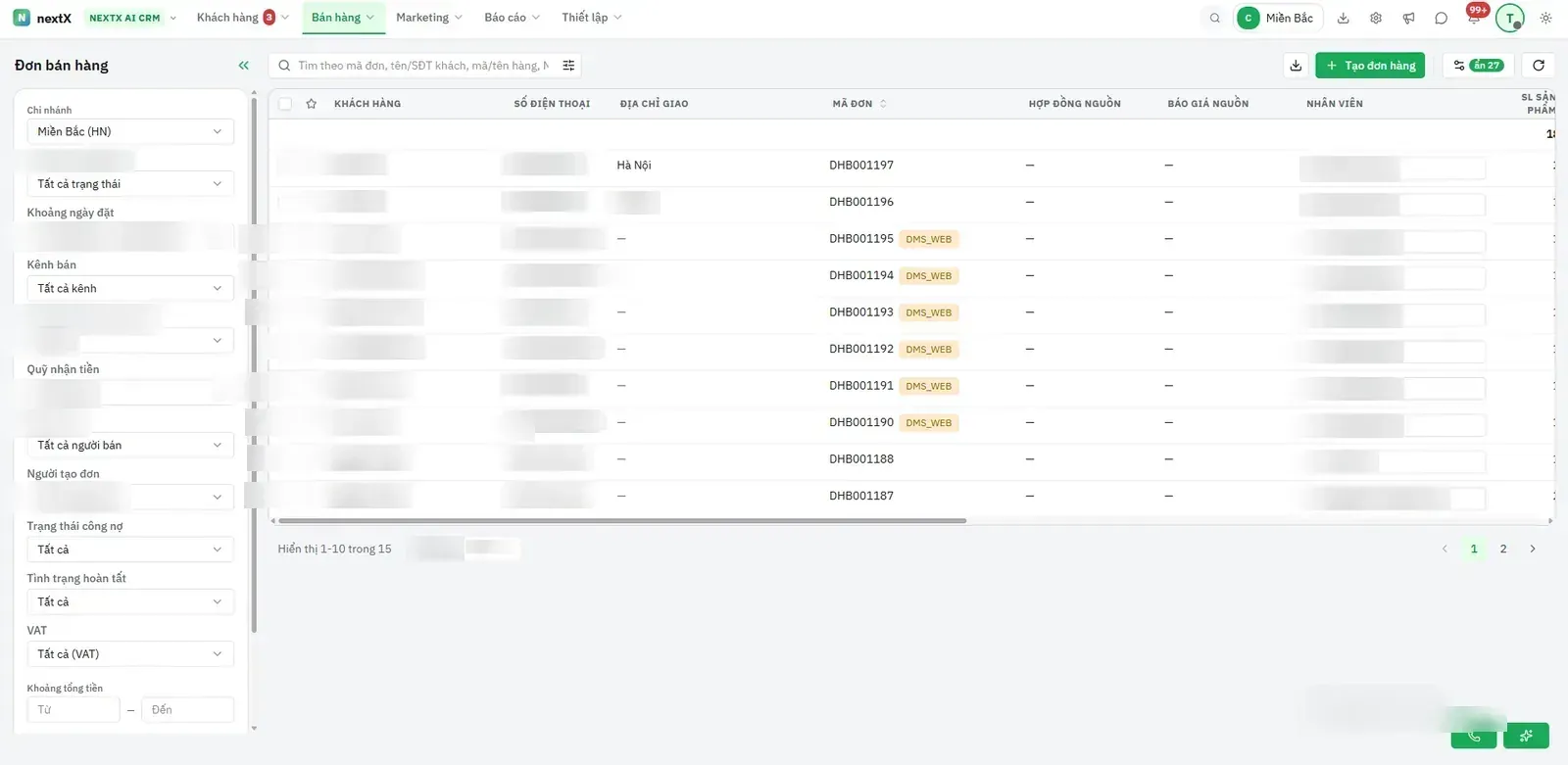Open the Miền Bắc (HN) branch dropdown
Image resolution: width=1568 pixels, height=765 pixels.
129,131
